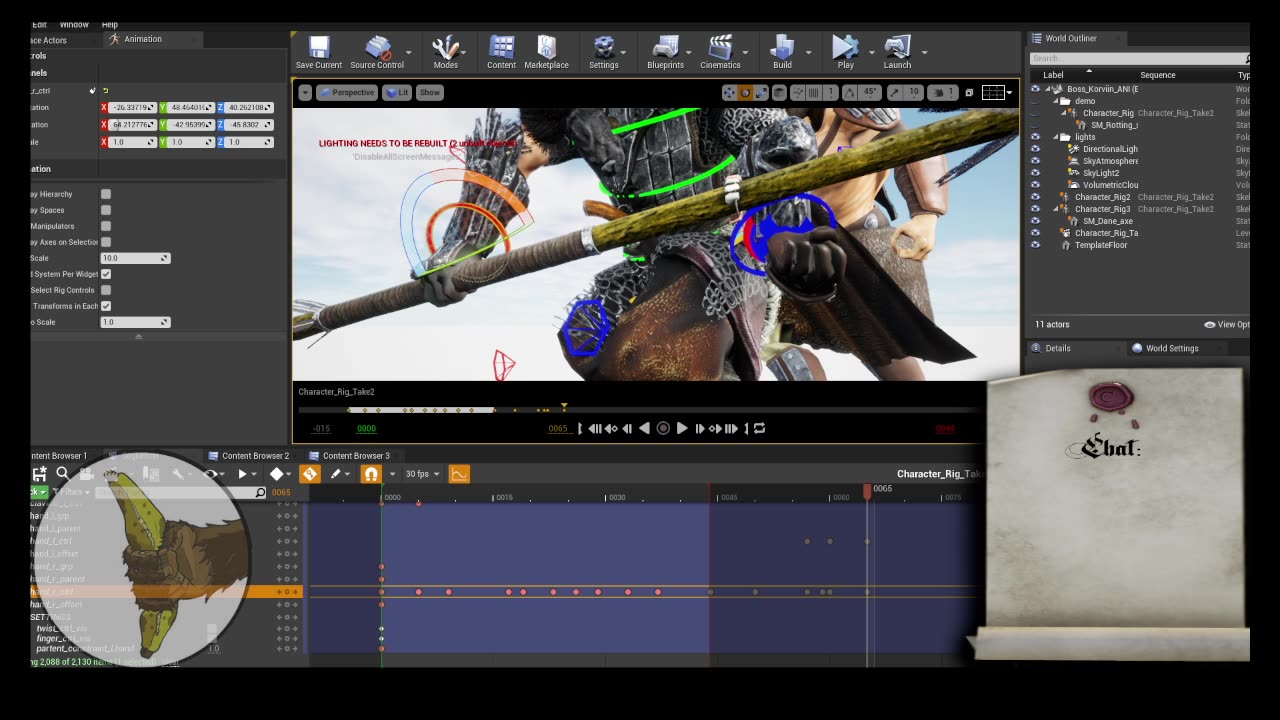
Task: Open View Options in World Outliner
Action: (x=1227, y=324)
